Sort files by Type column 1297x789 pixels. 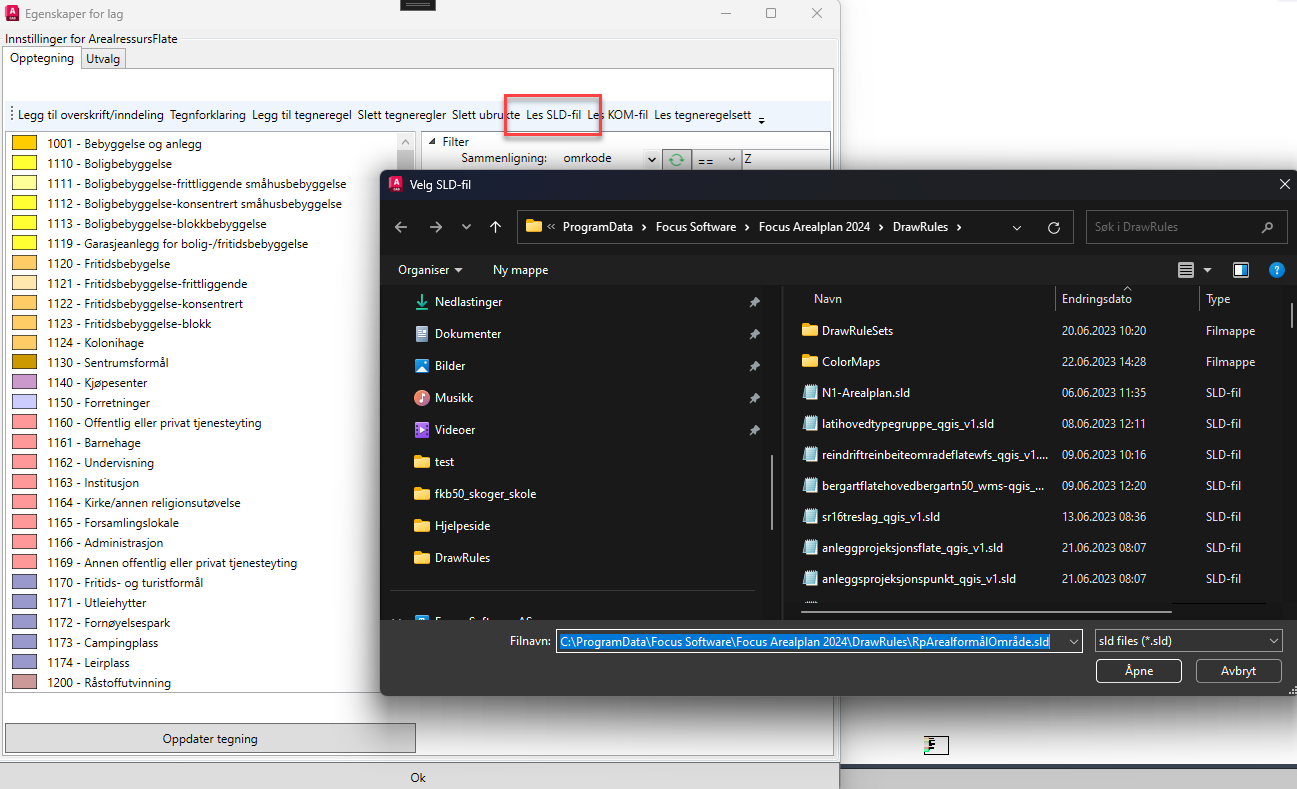coord(1218,299)
